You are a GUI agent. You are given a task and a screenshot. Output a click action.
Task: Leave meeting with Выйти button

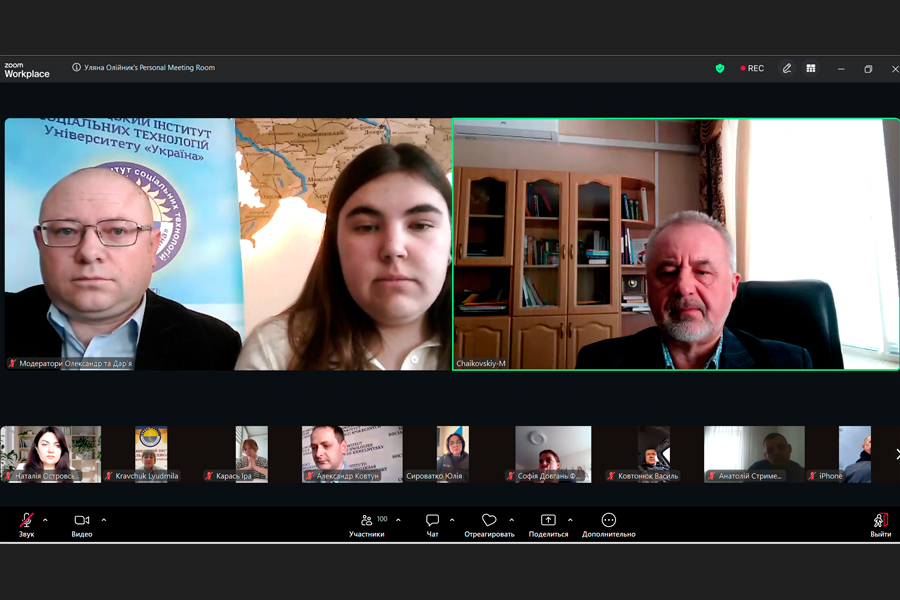tap(880, 525)
